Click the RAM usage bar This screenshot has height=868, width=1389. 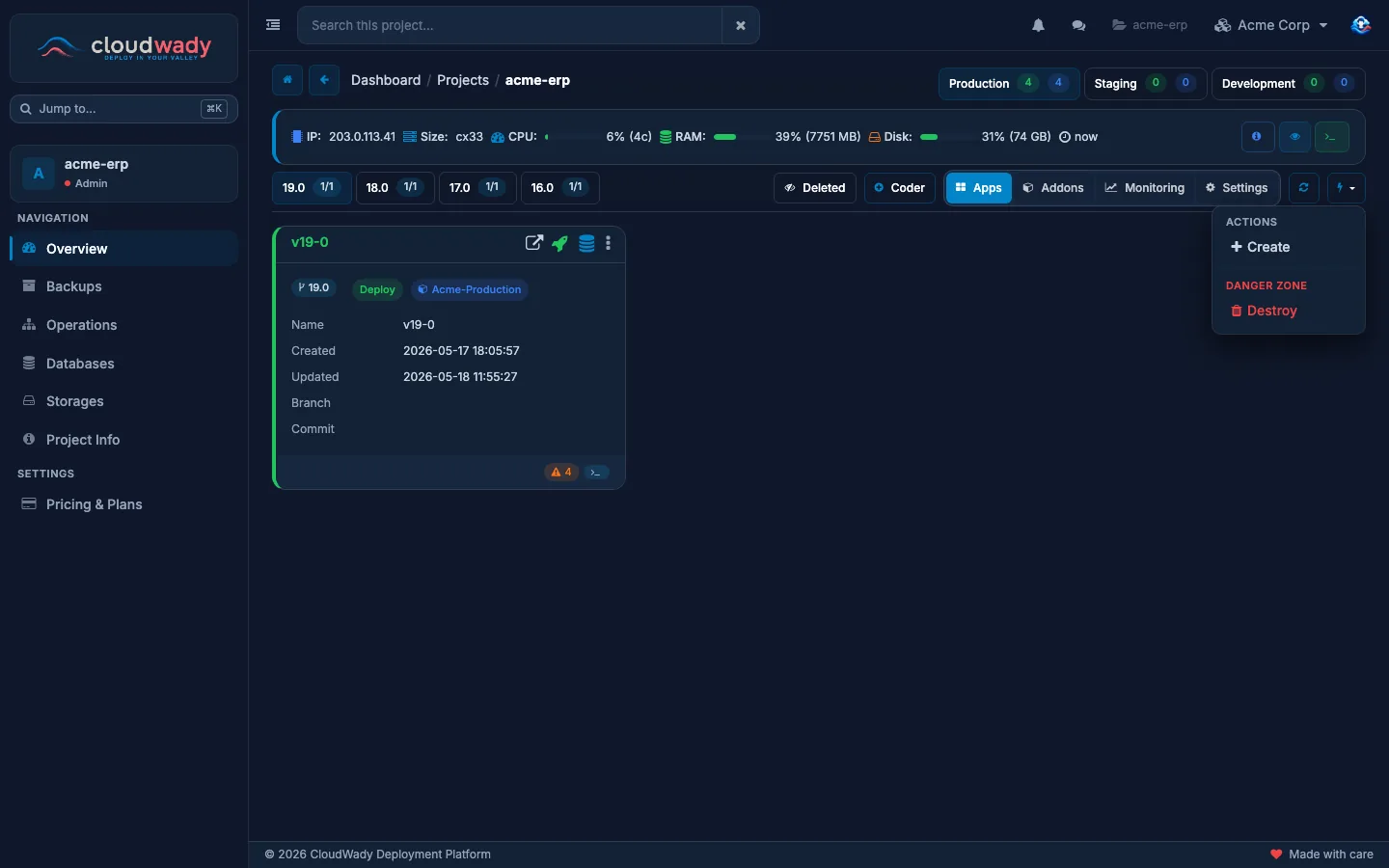[x=740, y=137]
